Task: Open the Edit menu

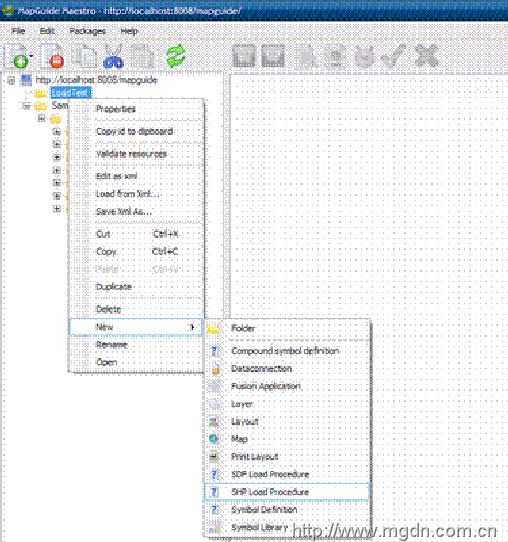Action: 47,31
